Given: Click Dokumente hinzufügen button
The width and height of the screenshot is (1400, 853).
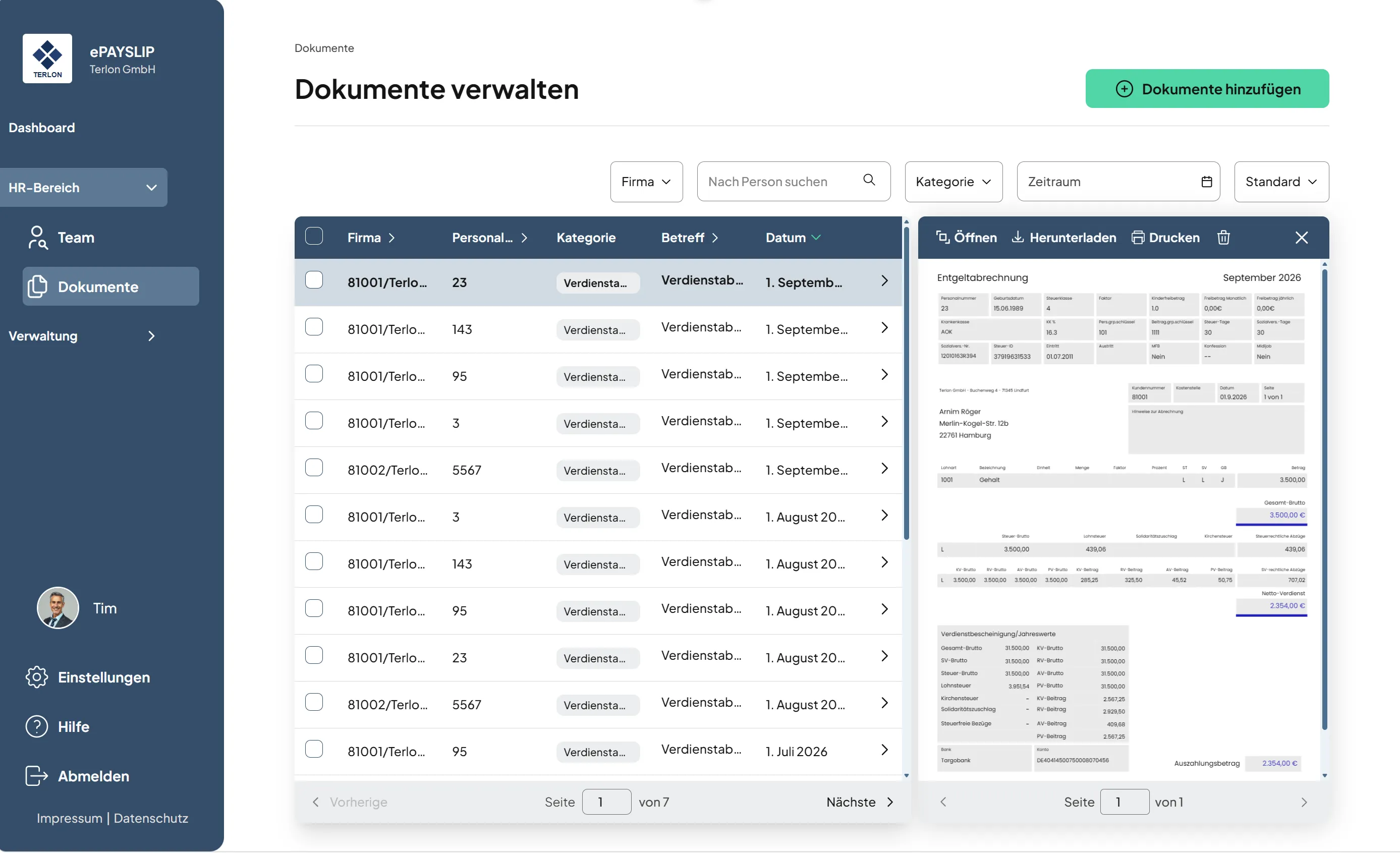Looking at the screenshot, I should pos(1206,89).
